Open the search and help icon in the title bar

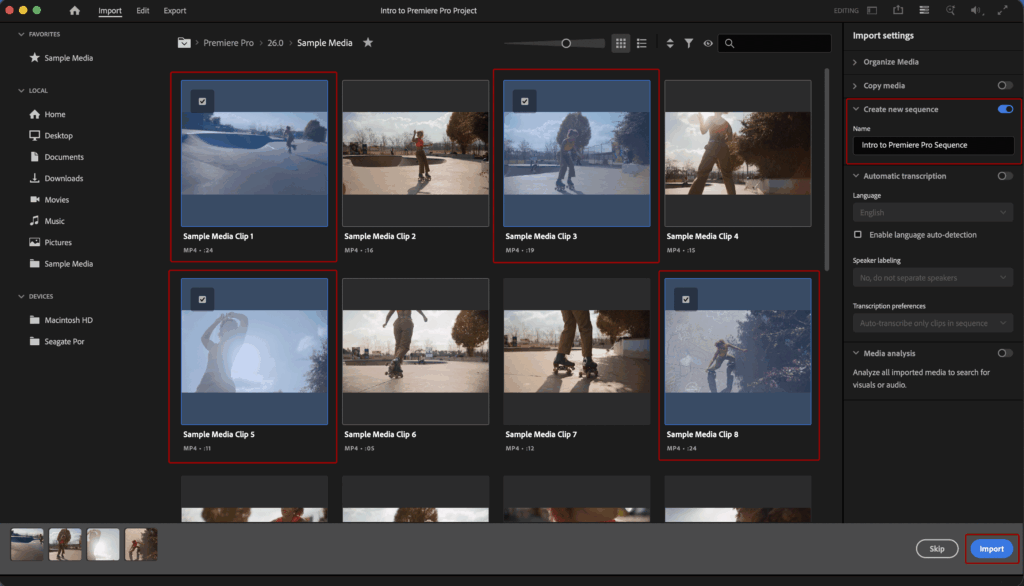coord(950,10)
